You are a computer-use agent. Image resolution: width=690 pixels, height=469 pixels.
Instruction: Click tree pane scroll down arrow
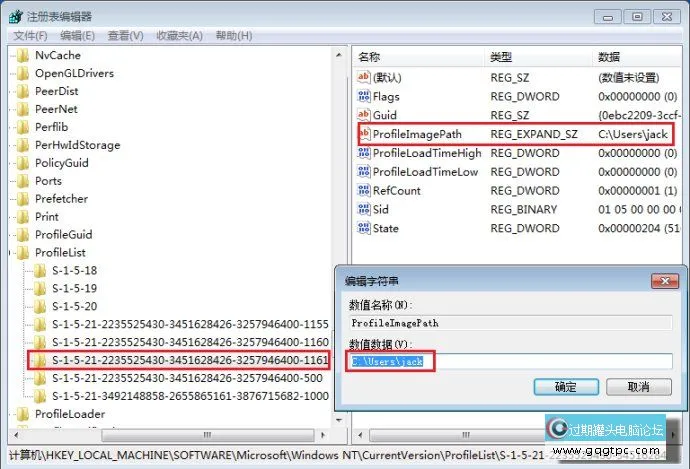[x=338, y=420]
